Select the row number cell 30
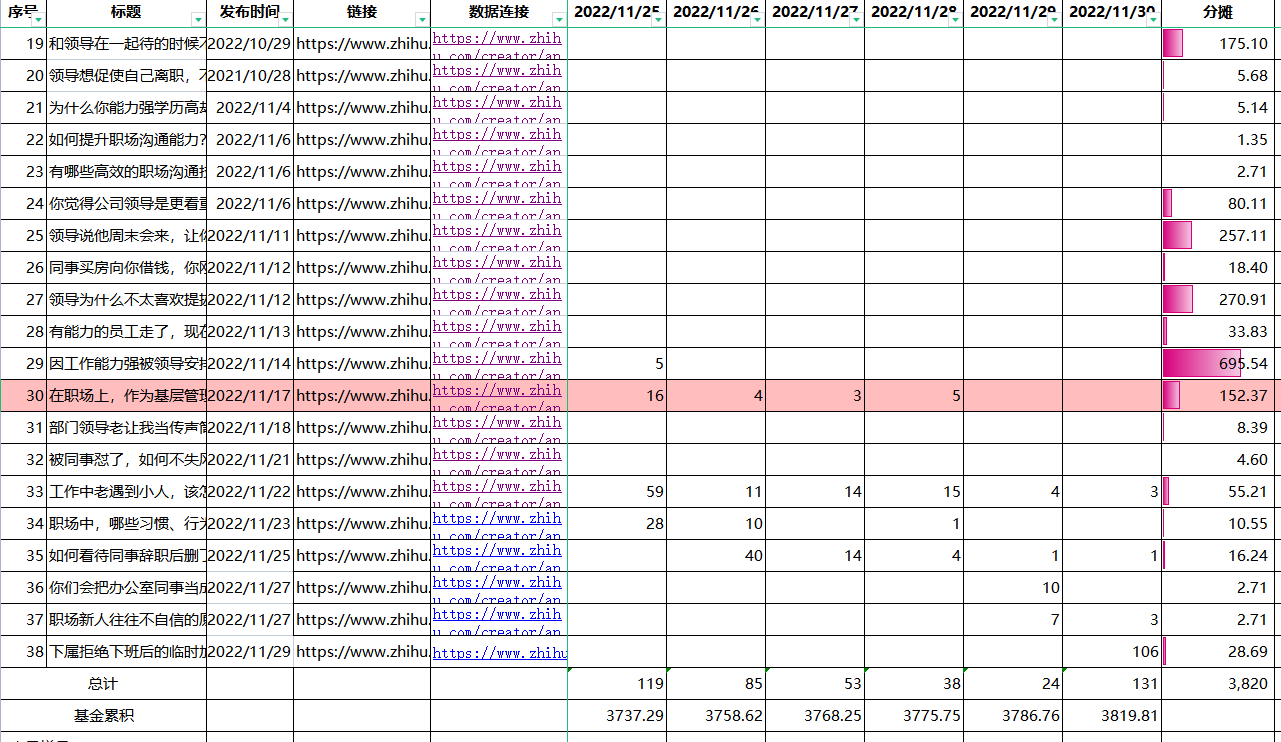Image resolution: width=1281 pixels, height=742 pixels. coord(23,396)
